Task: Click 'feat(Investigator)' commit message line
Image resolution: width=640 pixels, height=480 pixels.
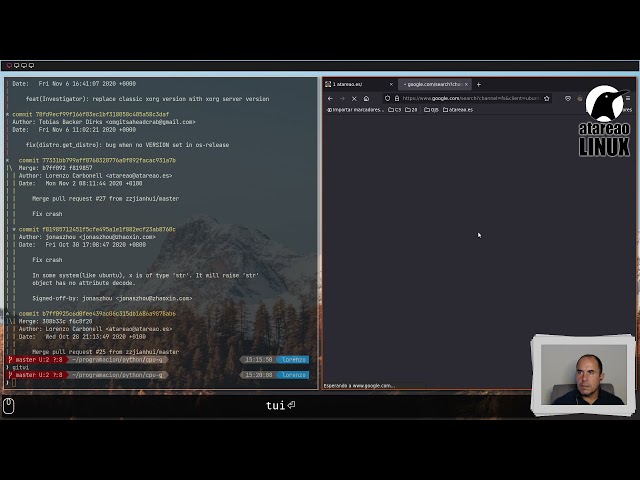Action: coord(147,99)
